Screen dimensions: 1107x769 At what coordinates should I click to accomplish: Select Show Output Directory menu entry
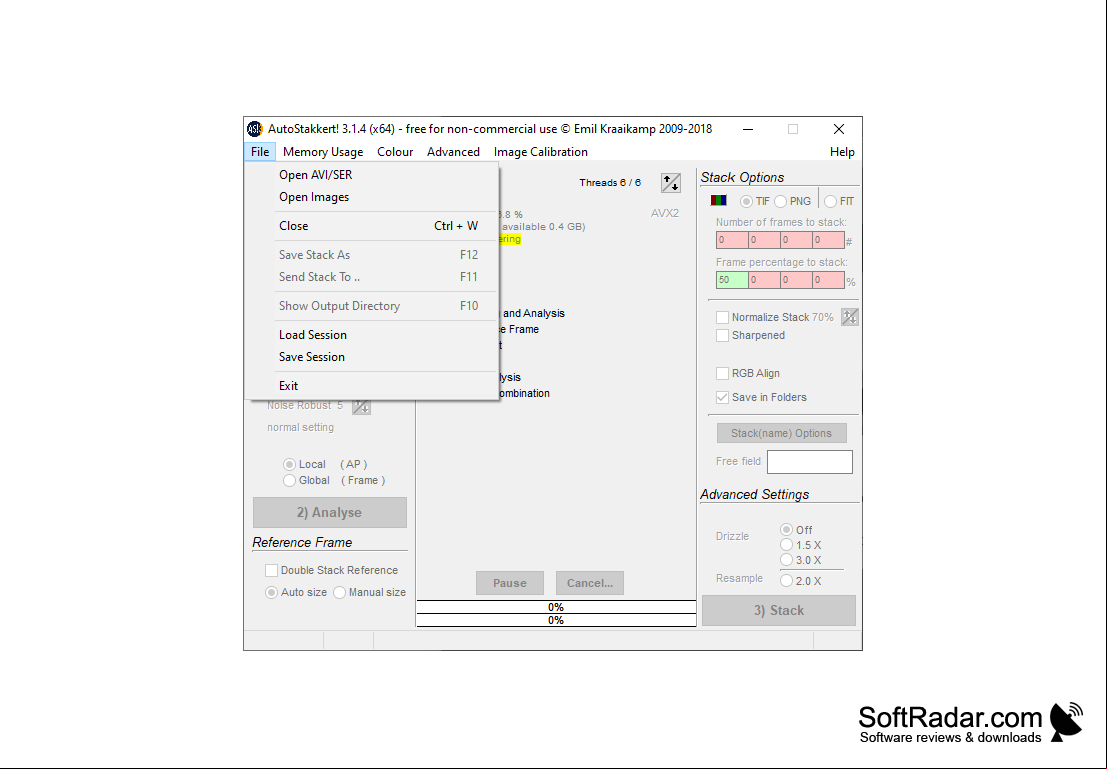pos(371,306)
